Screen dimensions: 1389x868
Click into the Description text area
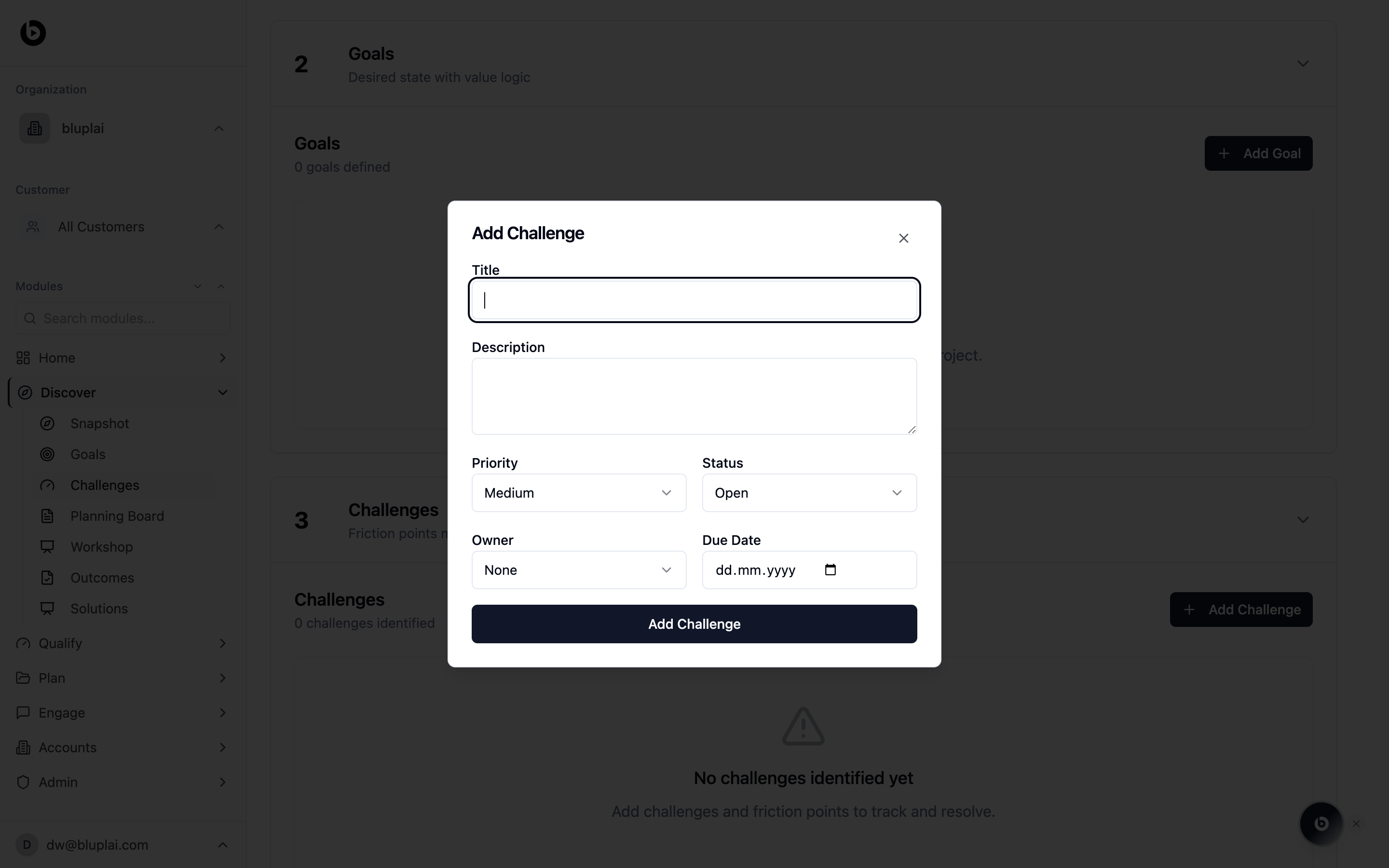point(694,396)
